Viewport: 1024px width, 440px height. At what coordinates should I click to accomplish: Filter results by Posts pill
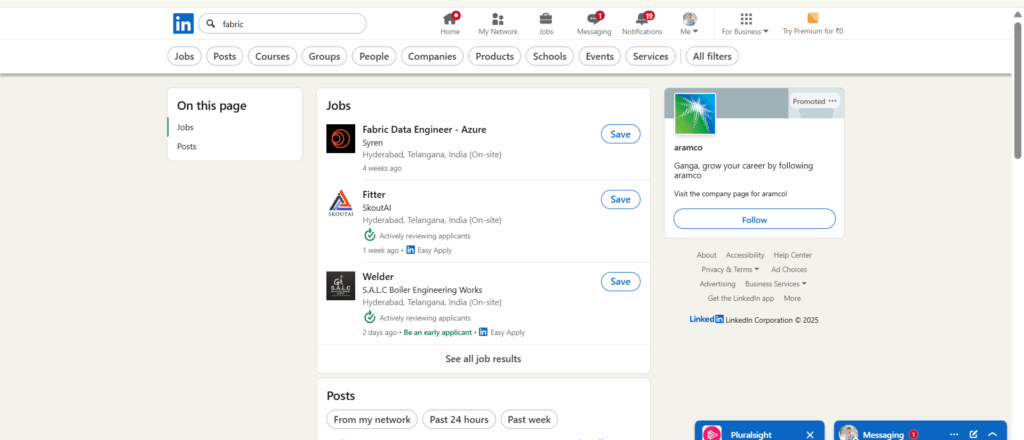(x=225, y=57)
